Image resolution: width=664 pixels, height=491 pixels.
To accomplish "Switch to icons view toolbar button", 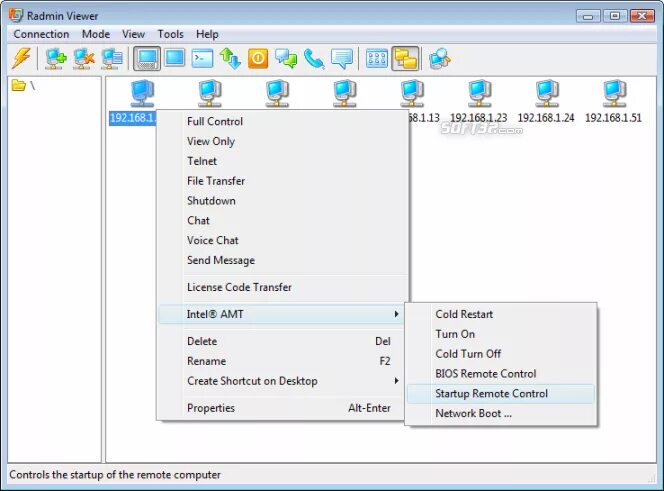I will (376, 58).
